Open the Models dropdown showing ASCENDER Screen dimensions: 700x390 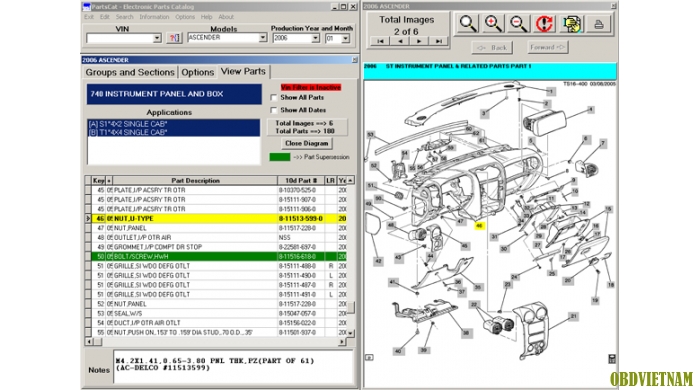coord(262,38)
